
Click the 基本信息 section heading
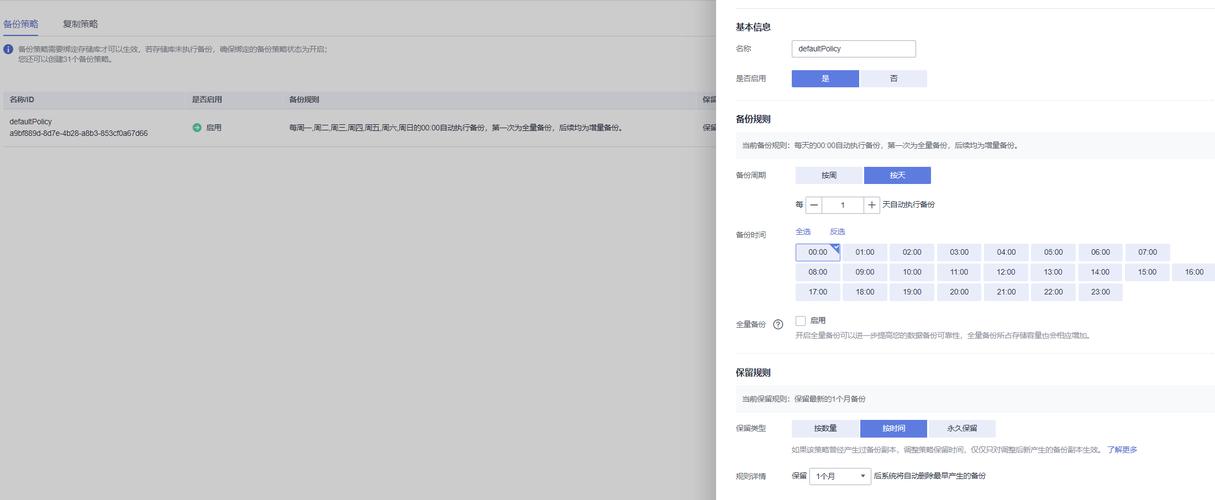click(x=753, y=27)
